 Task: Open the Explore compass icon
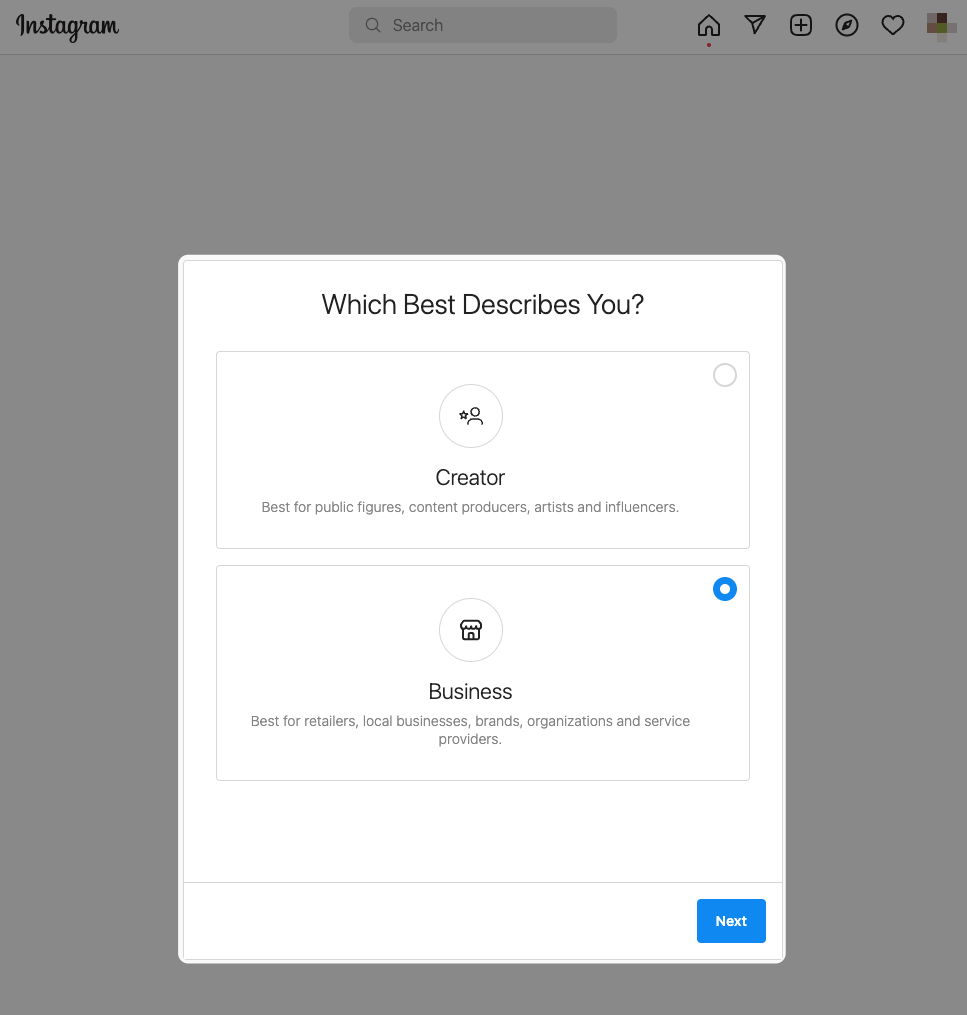point(847,26)
